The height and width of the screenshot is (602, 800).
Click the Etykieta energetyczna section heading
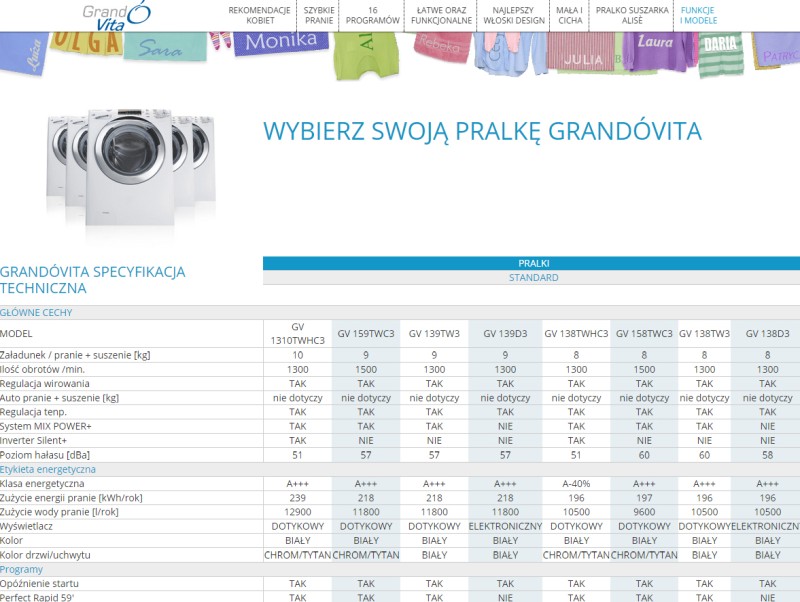(x=48, y=469)
